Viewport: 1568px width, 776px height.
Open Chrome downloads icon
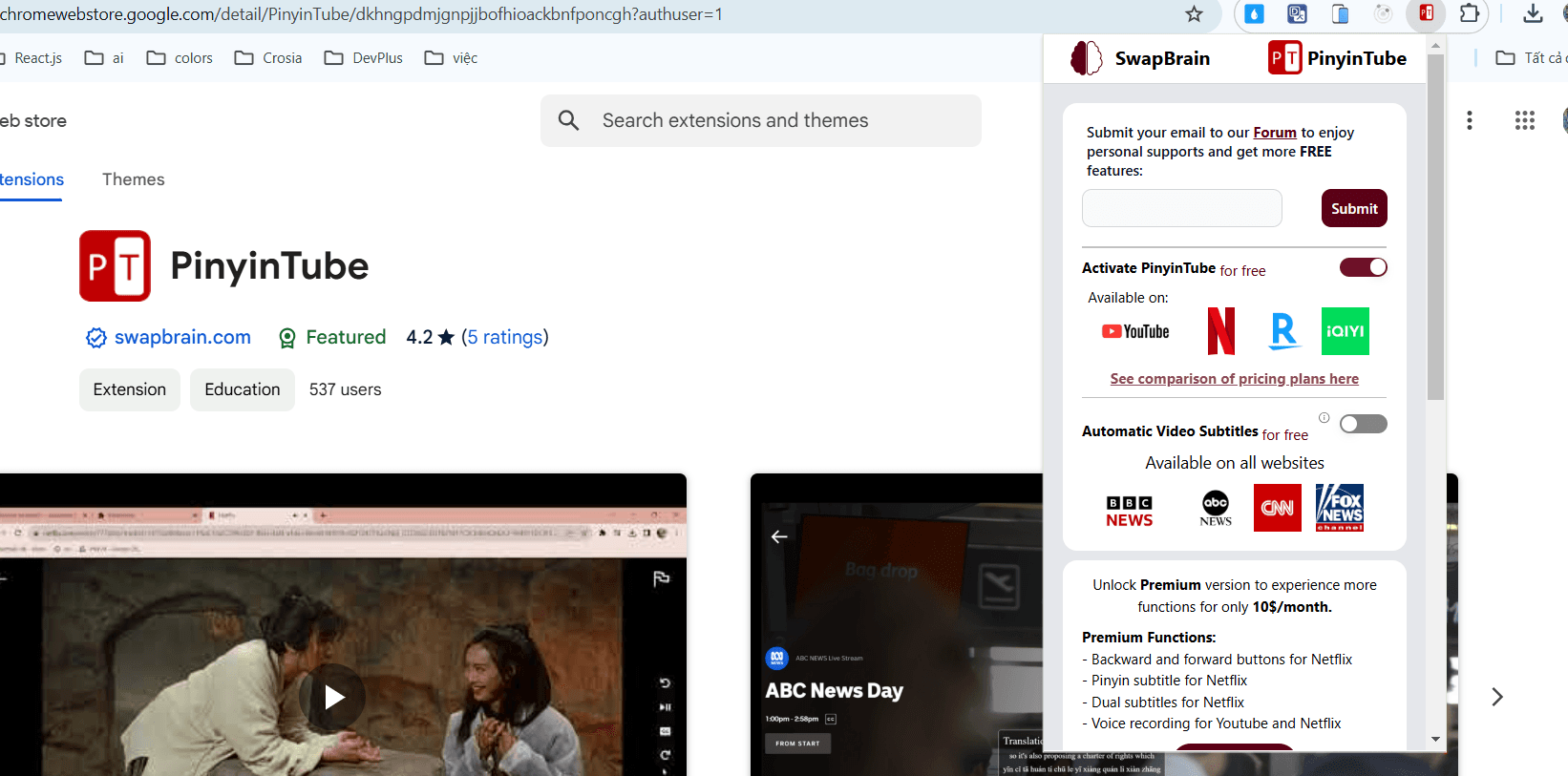[x=1533, y=13]
